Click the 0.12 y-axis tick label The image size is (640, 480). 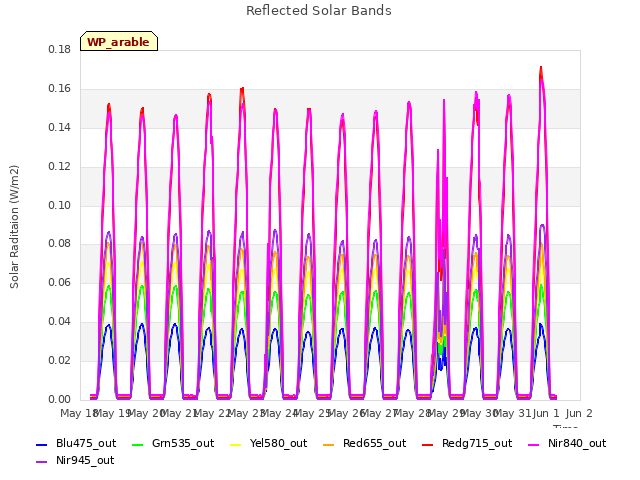tap(59, 167)
